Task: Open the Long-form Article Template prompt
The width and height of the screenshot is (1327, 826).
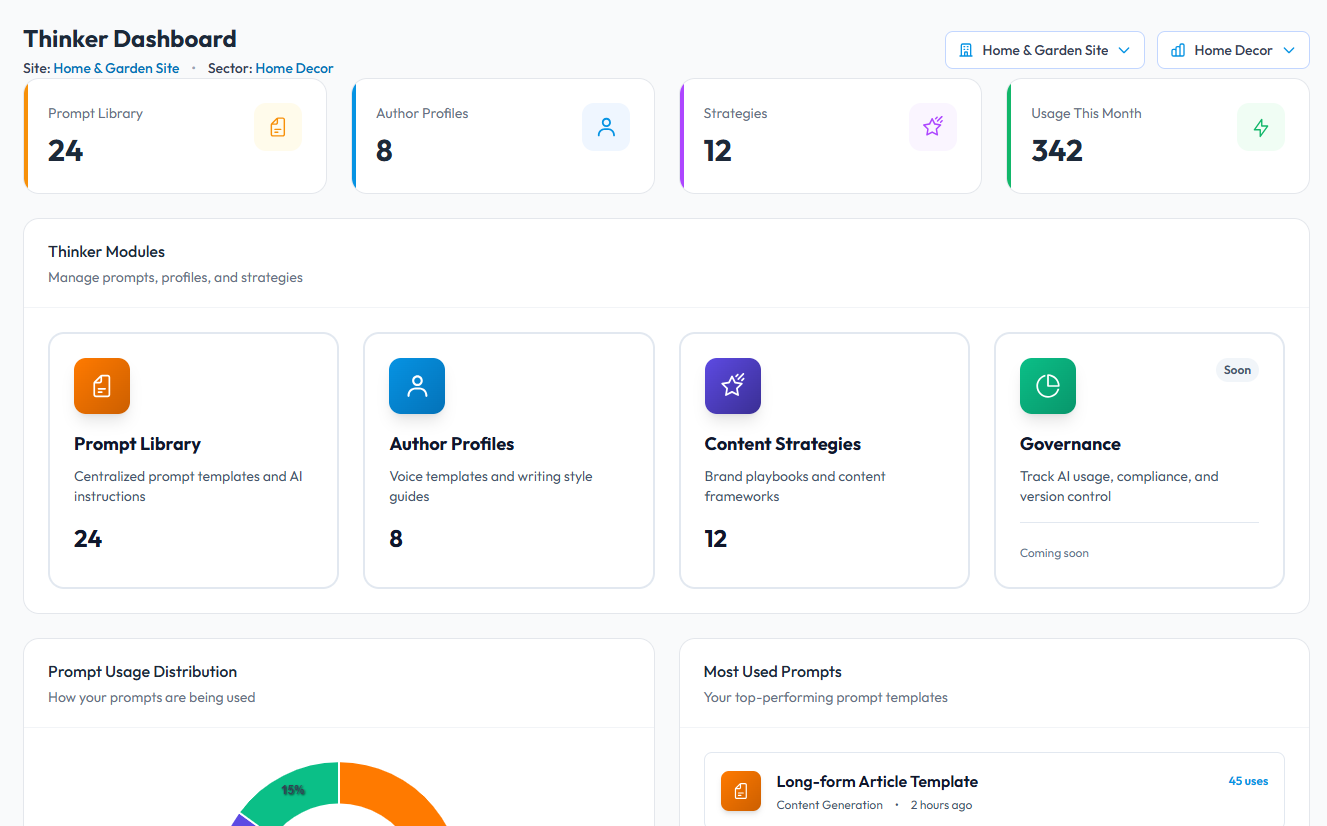Action: click(877, 782)
